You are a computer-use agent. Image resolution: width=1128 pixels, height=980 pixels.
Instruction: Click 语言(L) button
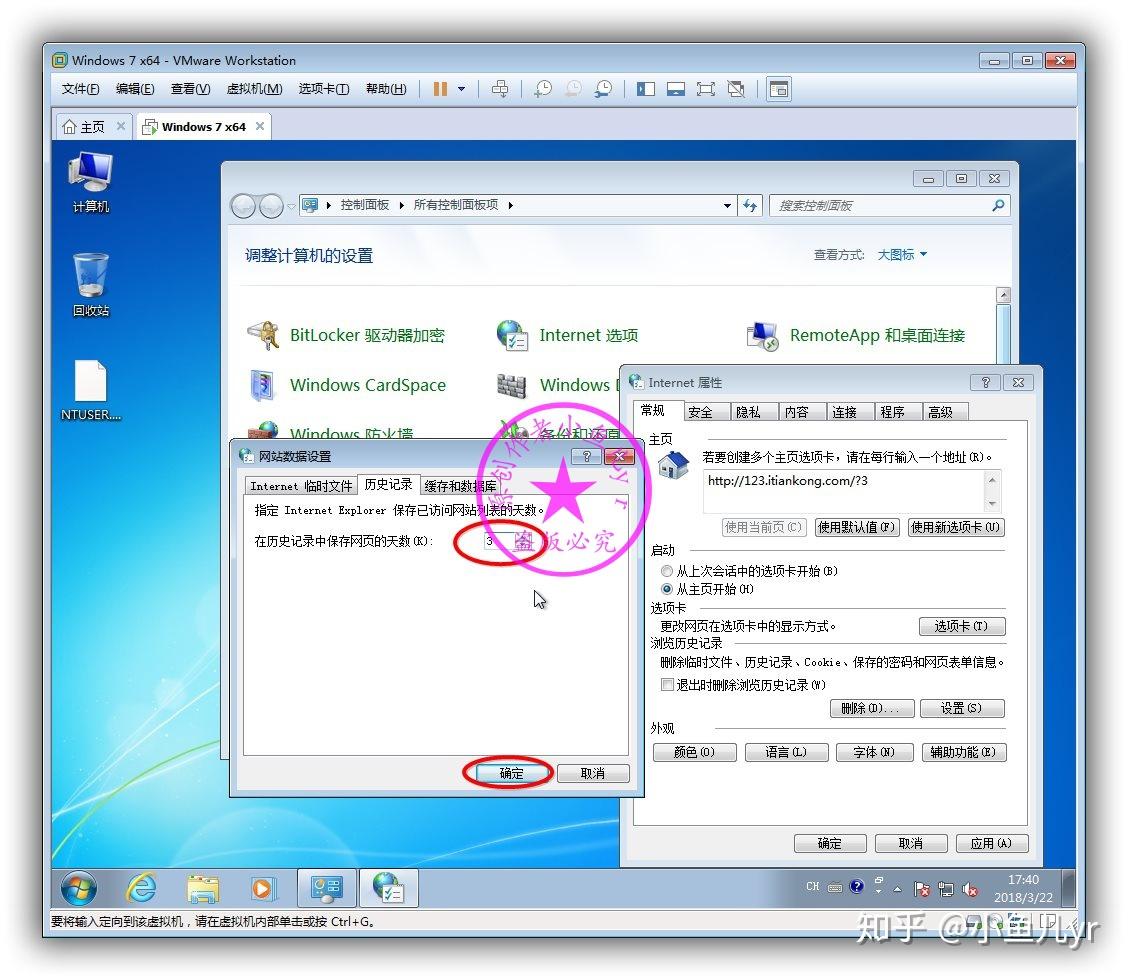tap(786, 753)
